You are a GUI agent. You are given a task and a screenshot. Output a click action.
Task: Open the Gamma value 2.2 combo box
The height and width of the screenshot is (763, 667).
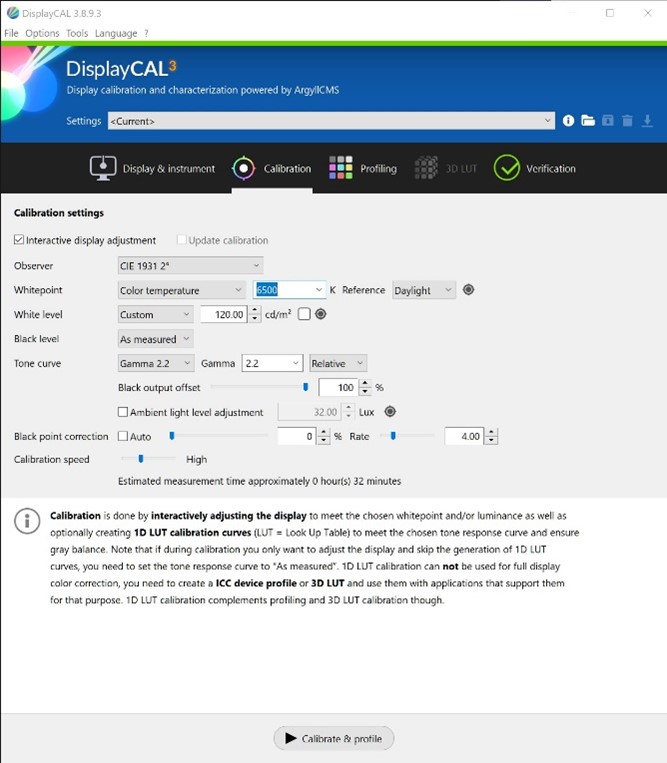click(x=272, y=363)
